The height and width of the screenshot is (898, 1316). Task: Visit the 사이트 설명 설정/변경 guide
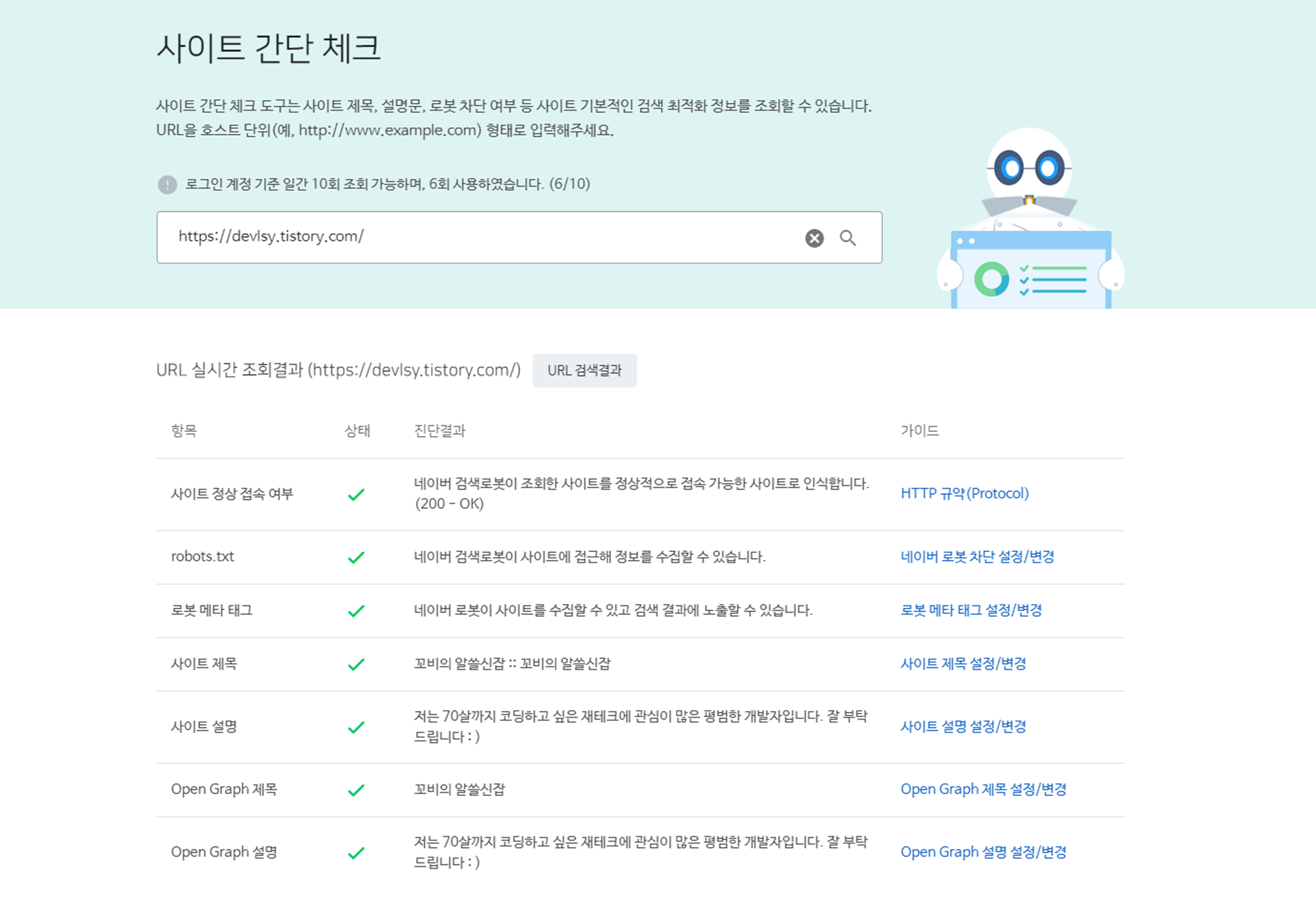click(x=963, y=726)
